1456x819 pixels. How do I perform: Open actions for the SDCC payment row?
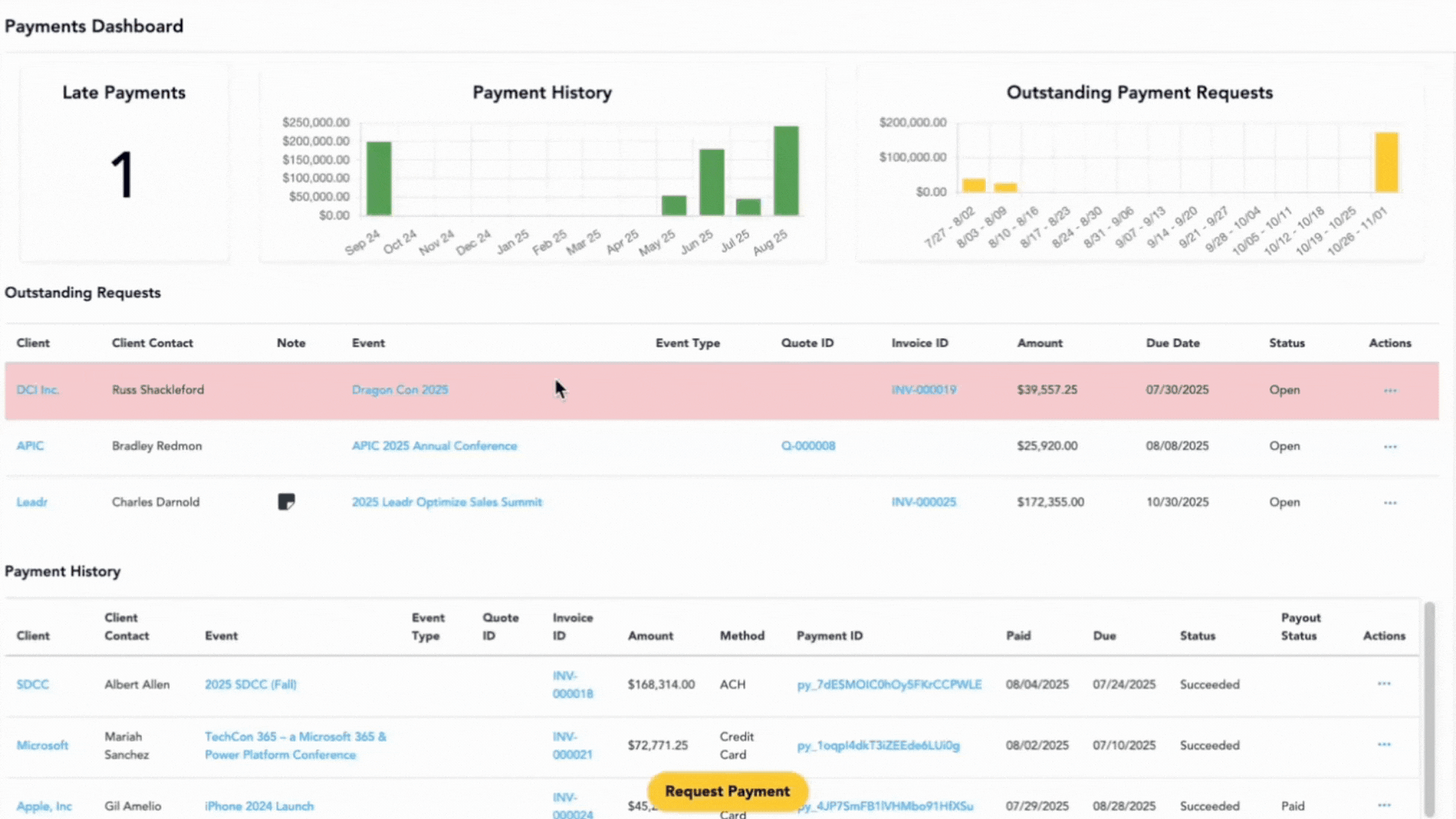[x=1382, y=684]
